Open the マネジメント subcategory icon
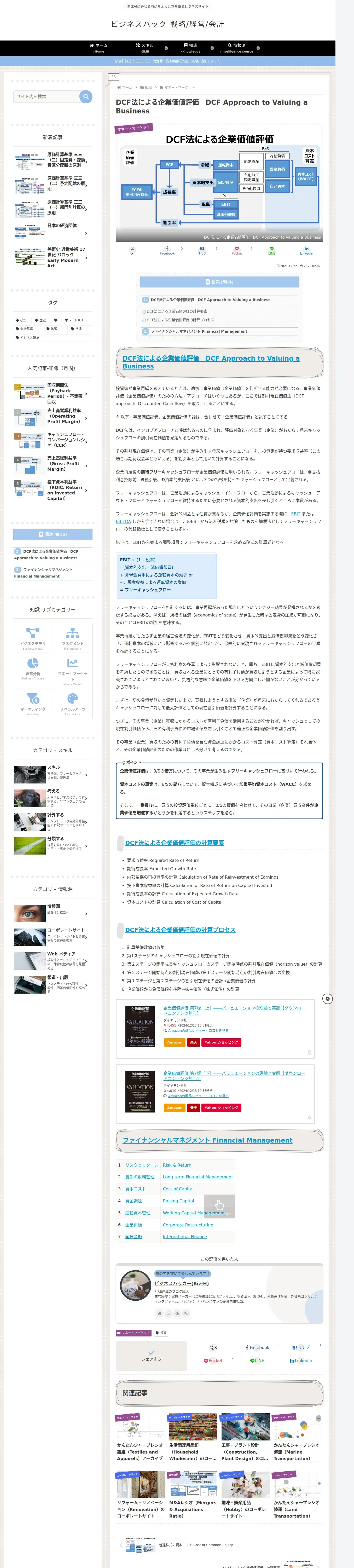This screenshot has width=354, height=1568. point(73,638)
